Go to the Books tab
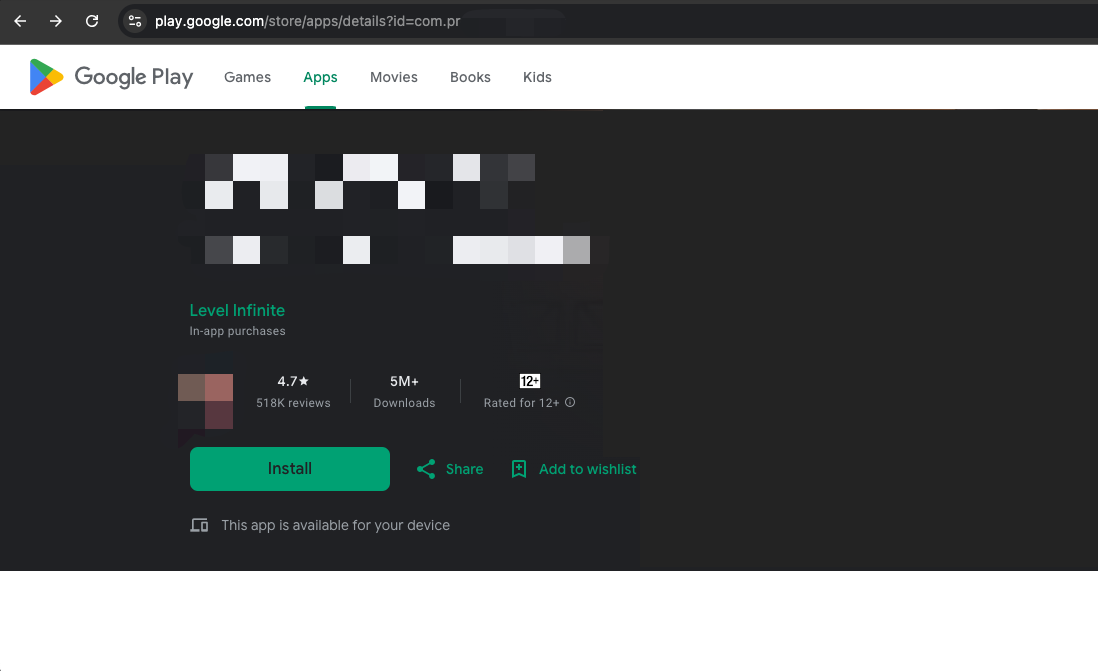The width and height of the screenshot is (1098, 671). (470, 77)
